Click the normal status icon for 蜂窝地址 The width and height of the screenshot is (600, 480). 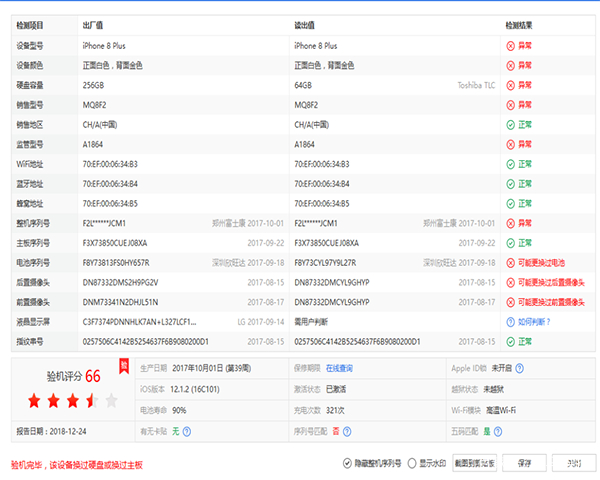tap(510, 204)
